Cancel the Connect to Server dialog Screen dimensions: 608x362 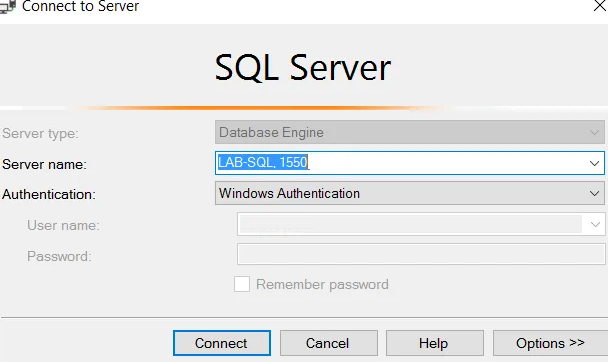point(329,343)
